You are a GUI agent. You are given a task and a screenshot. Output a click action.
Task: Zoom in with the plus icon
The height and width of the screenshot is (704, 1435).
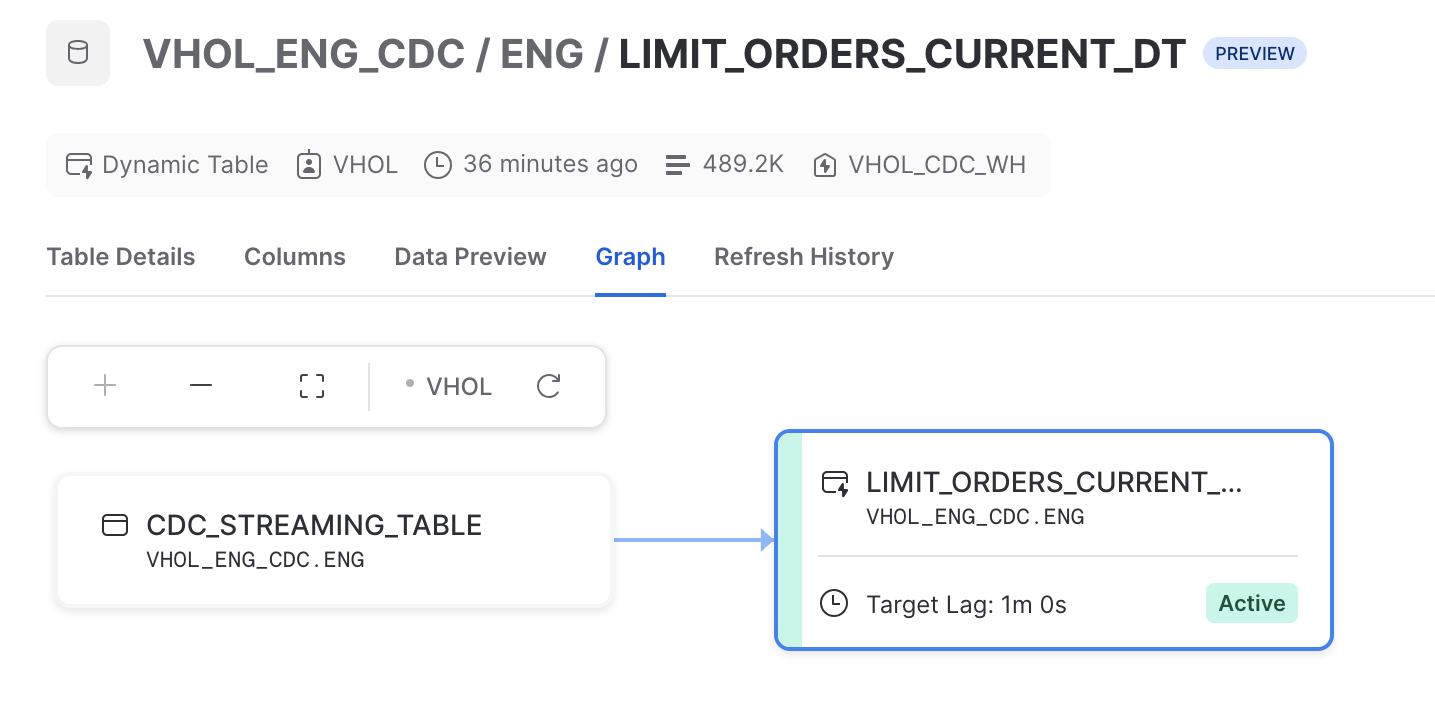click(105, 386)
